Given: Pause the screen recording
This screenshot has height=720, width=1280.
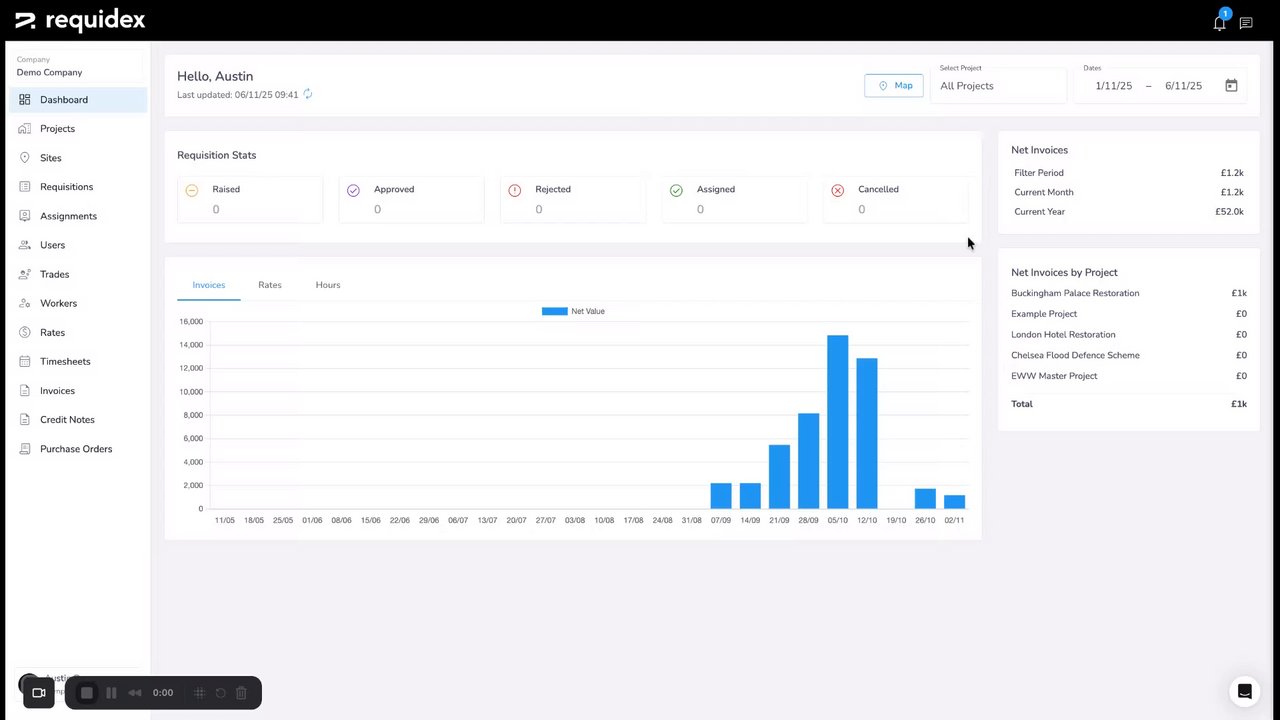Looking at the screenshot, I should click(x=111, y=693).
